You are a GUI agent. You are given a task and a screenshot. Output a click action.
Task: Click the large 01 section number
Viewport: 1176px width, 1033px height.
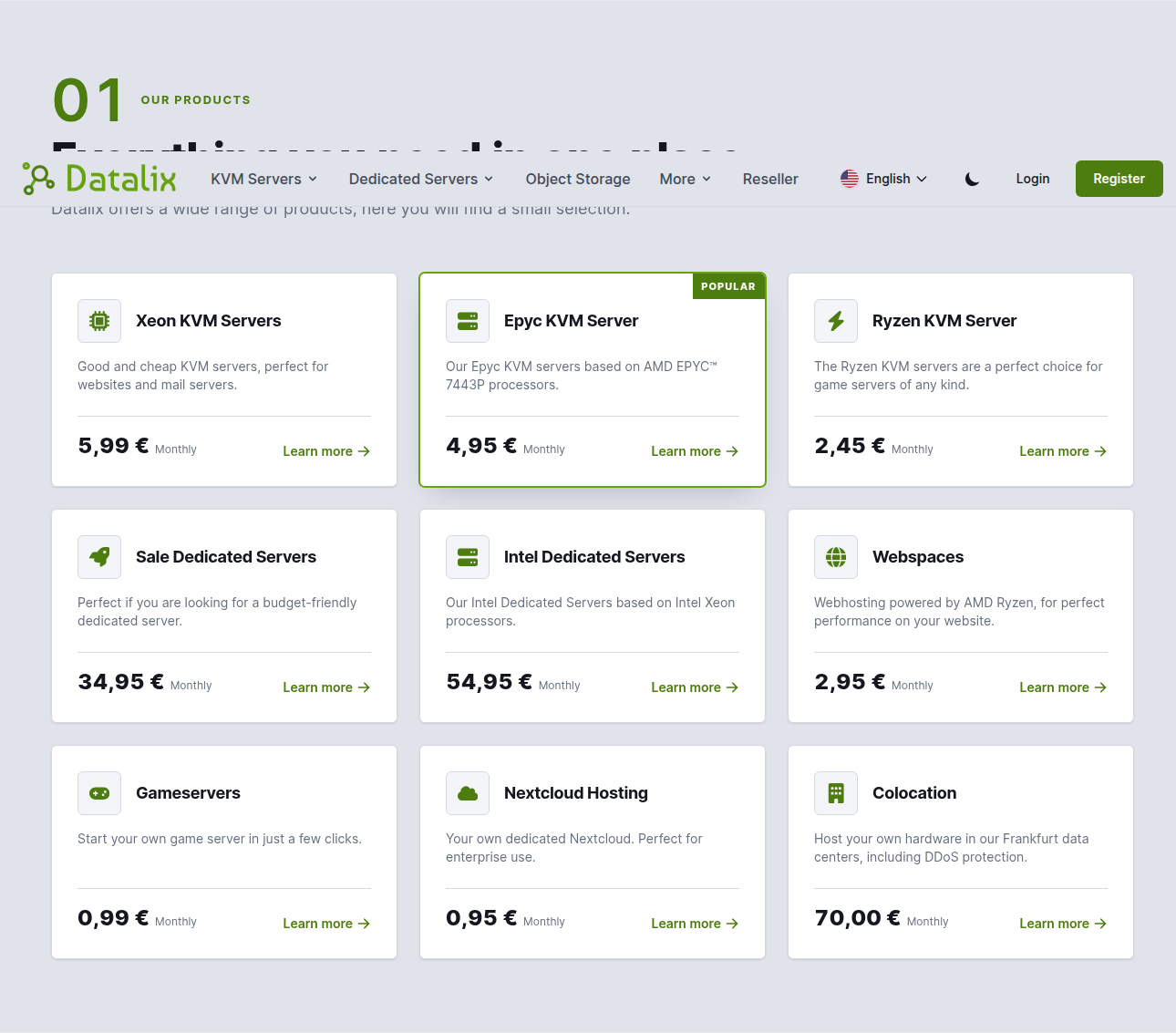click(88, 100)
